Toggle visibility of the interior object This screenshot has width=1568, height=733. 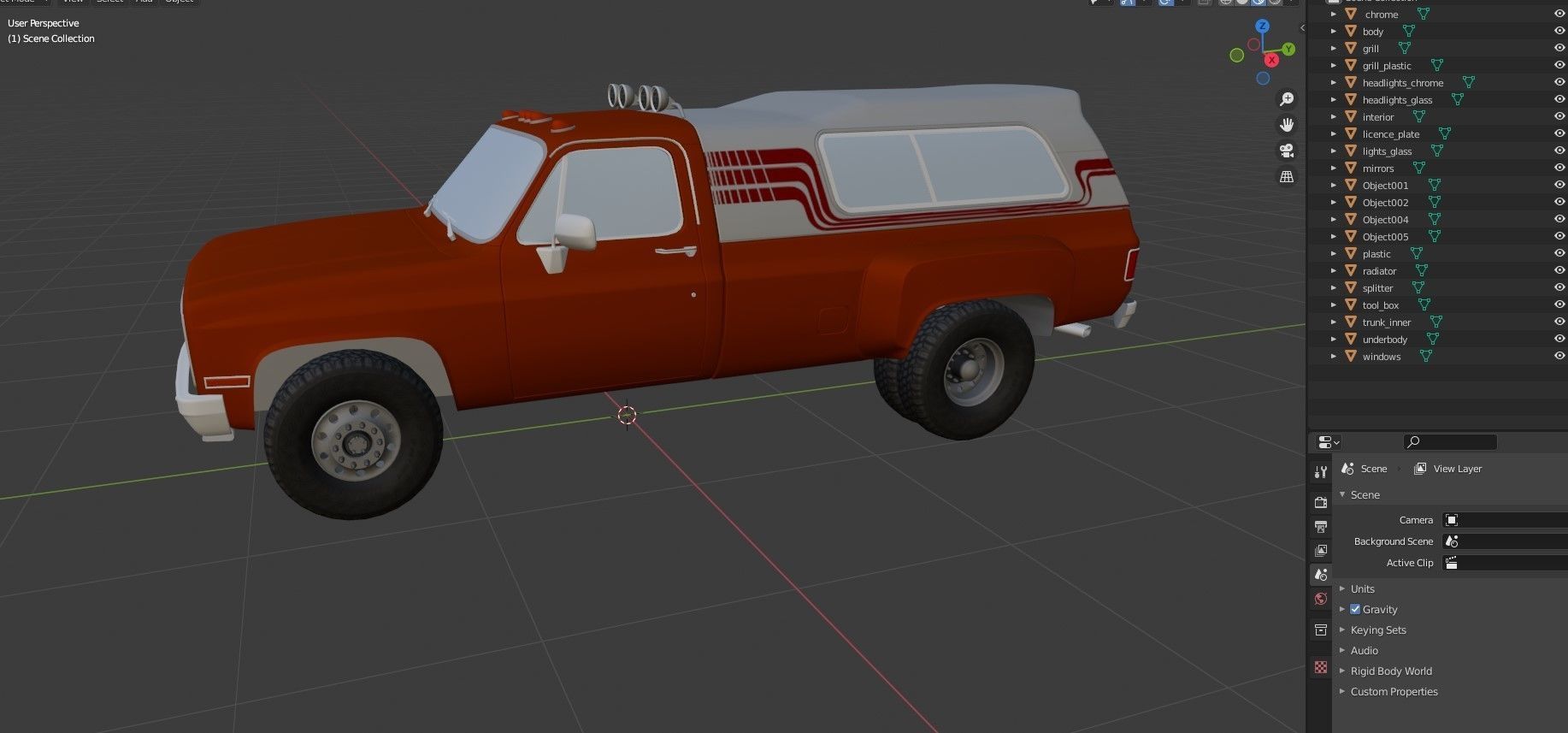(x=1559, y=116)
